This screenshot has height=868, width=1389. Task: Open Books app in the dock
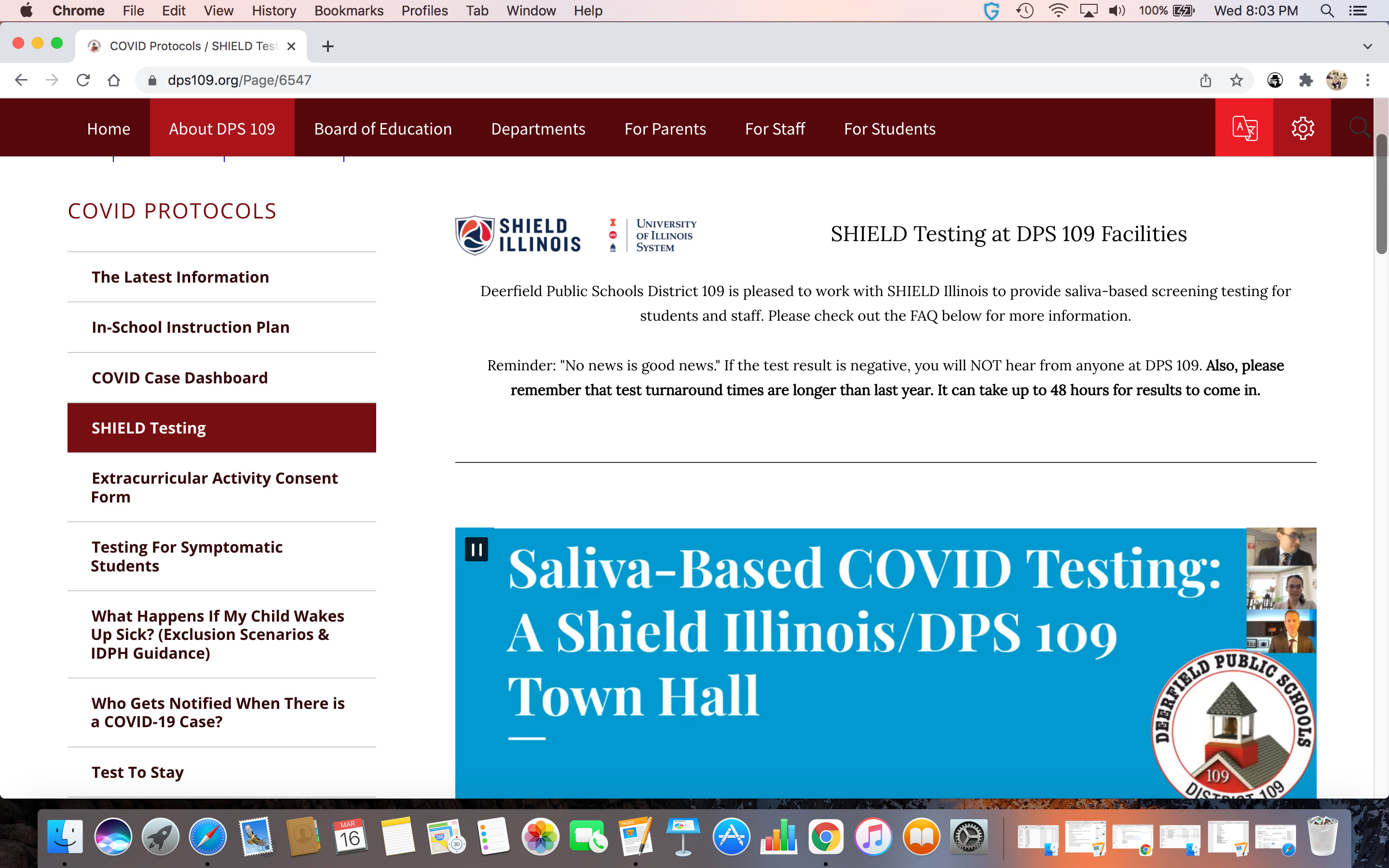click(921, 837)
